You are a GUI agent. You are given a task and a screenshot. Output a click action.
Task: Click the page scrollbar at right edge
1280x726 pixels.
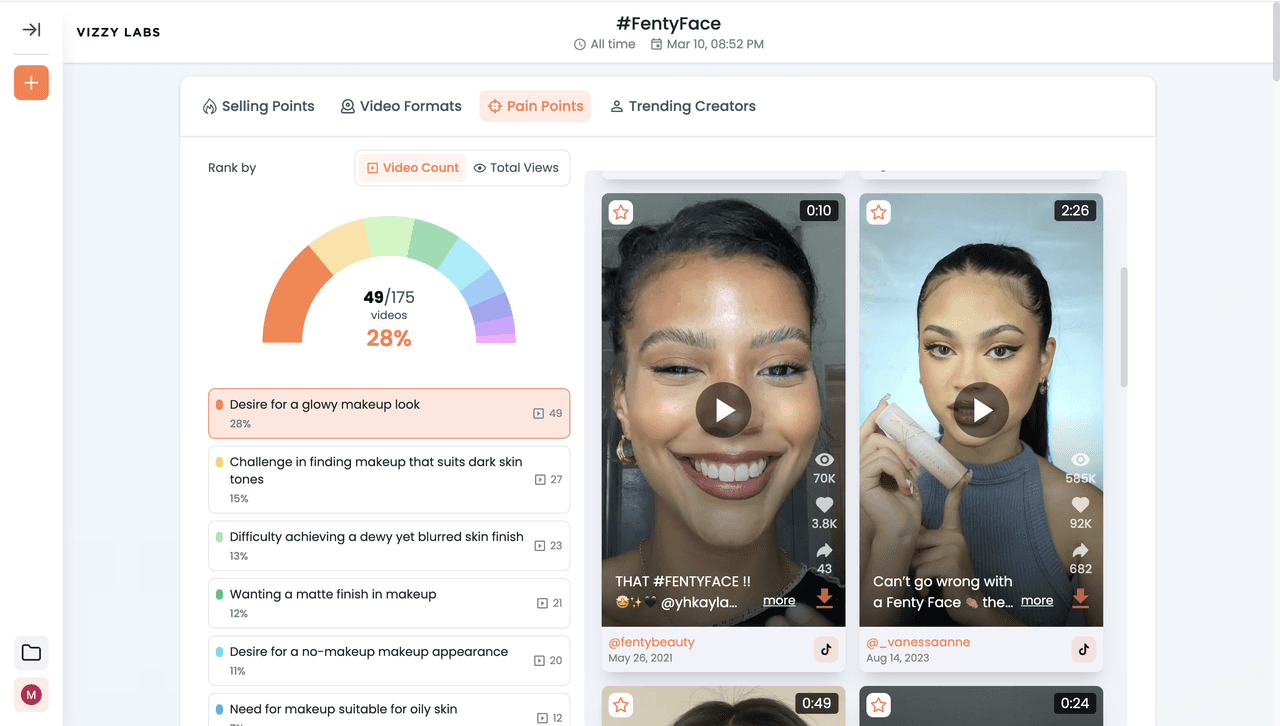pos(1275,42)
